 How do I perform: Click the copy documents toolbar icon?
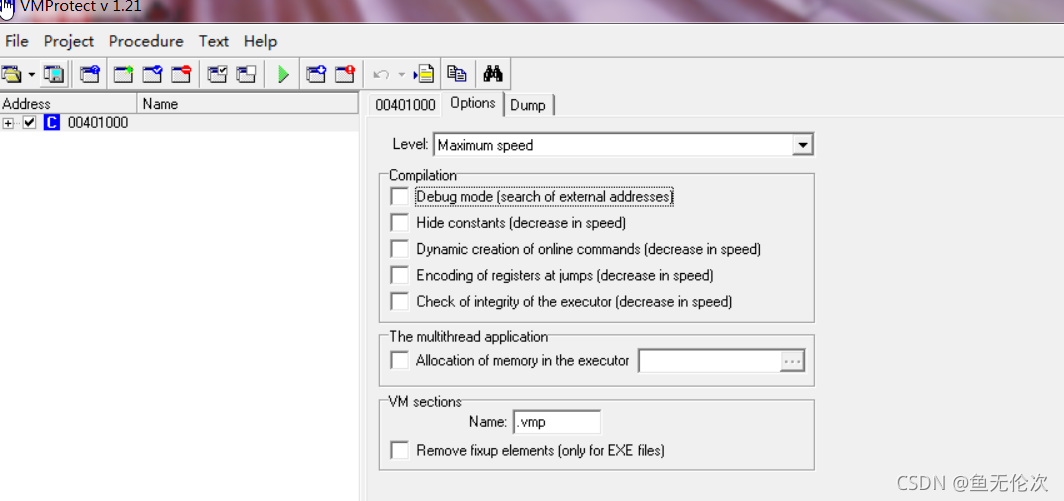click(x=457, y=74)
